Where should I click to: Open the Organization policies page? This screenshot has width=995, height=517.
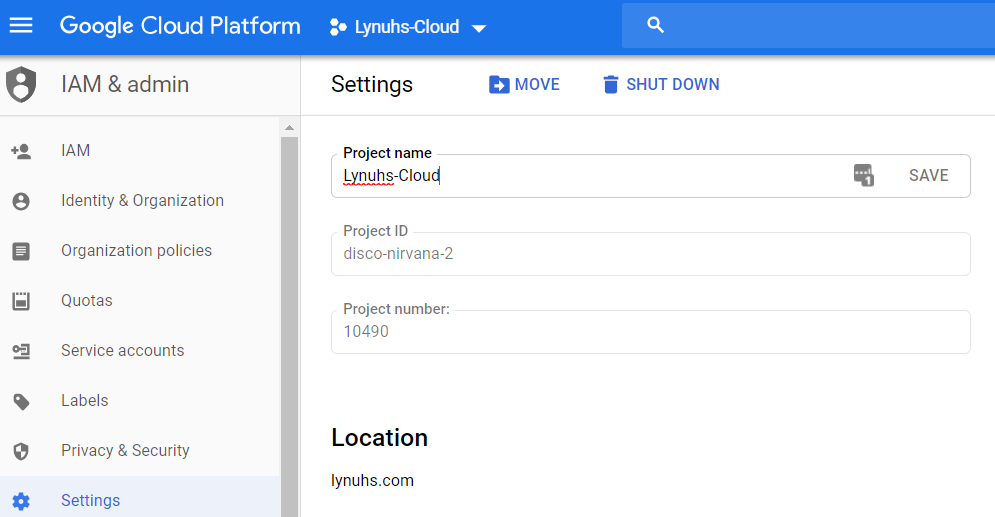[x=136, y=251]
